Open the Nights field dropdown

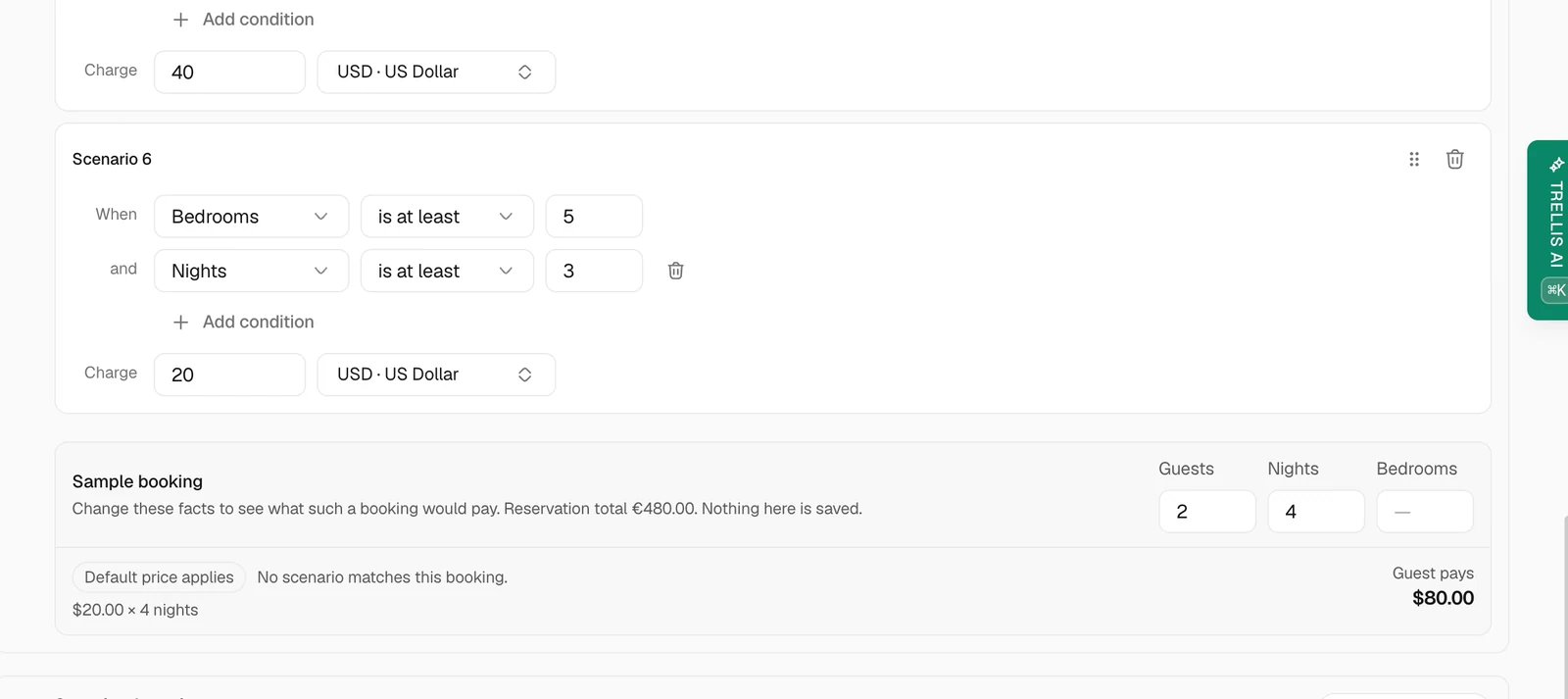click(x=251, y=271)
